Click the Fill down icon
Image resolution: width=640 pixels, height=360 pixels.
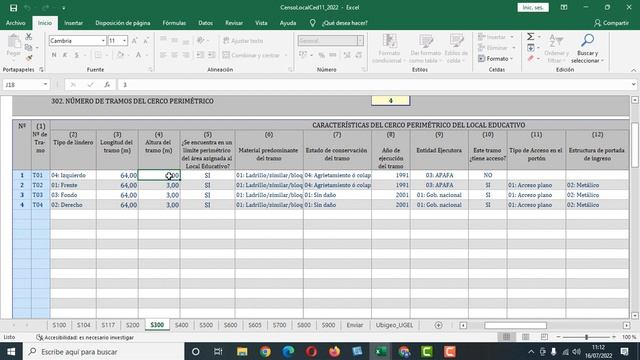point(531,48)
